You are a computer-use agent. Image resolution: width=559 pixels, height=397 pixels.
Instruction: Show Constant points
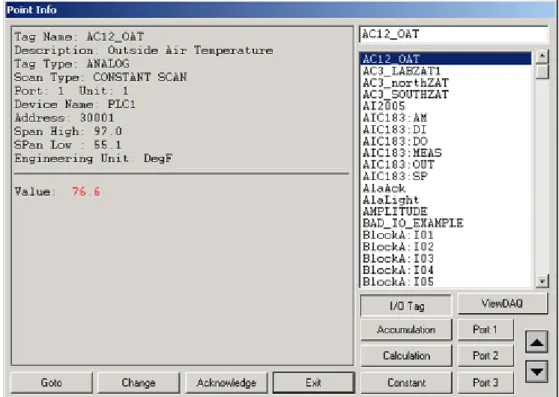click(x=406, y=383)
